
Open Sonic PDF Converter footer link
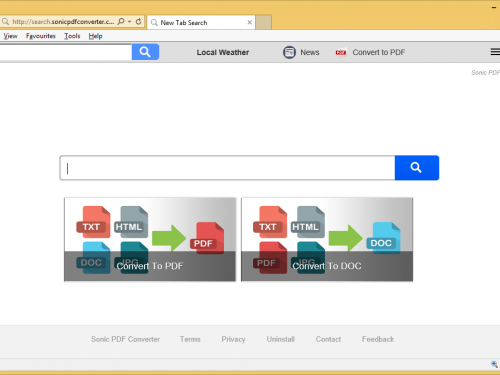pos(125,339)
